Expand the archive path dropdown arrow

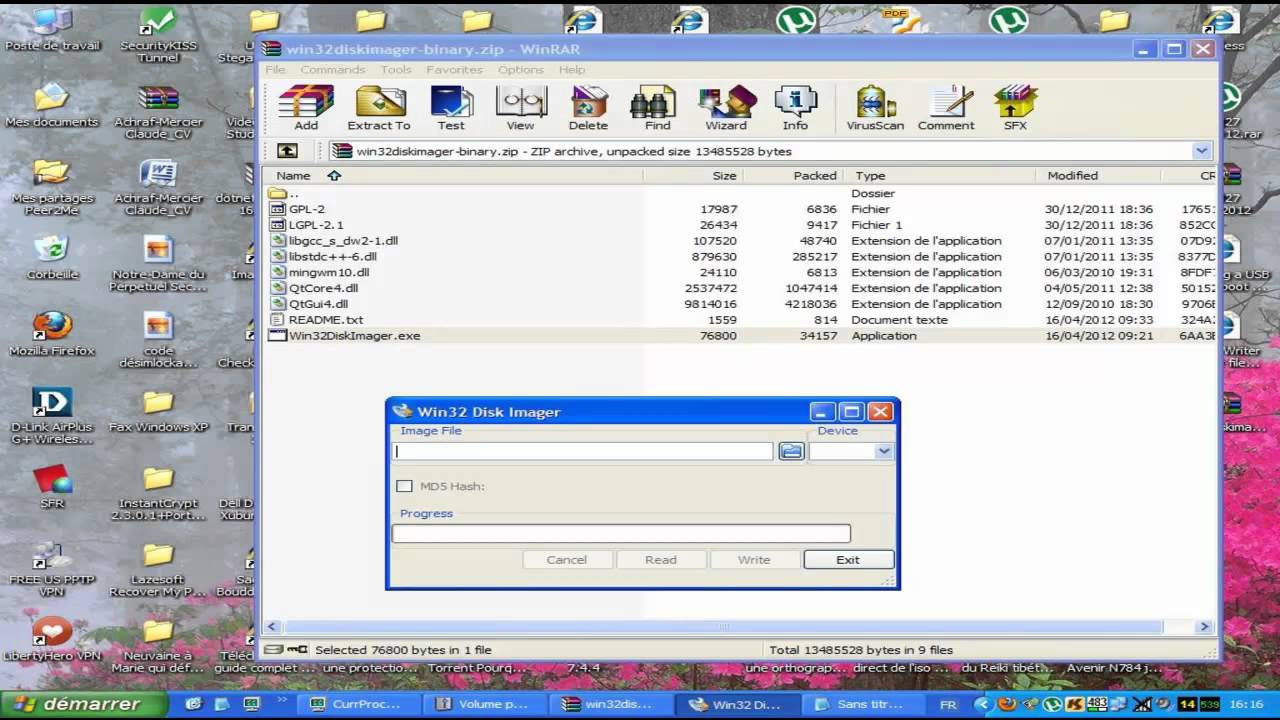pos(1201,151)
